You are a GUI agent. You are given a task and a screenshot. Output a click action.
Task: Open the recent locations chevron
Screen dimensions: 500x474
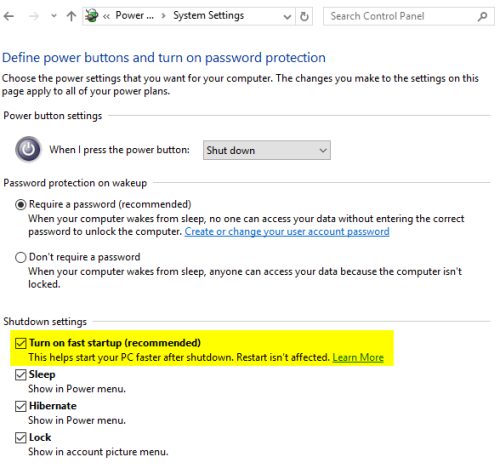click(54, 16)
